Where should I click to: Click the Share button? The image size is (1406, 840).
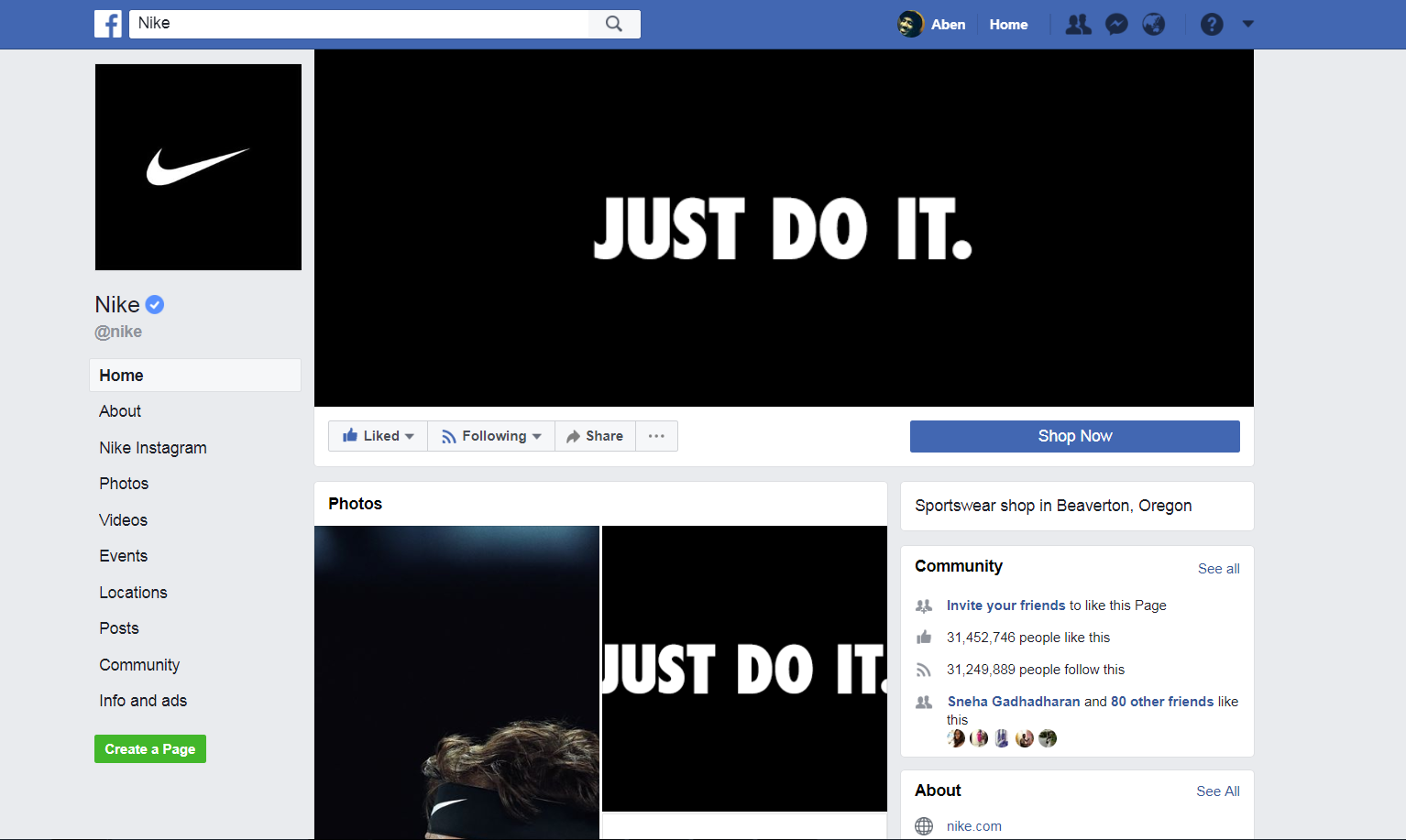point(595,436)
